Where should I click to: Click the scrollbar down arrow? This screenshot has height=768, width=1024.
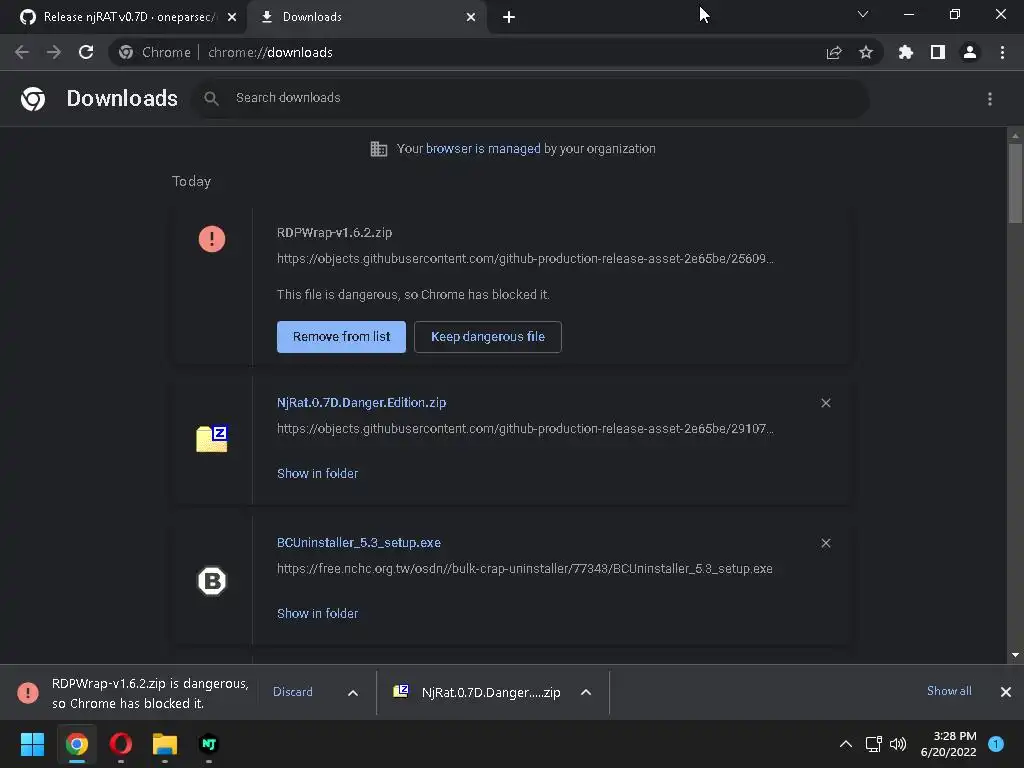1015,655
